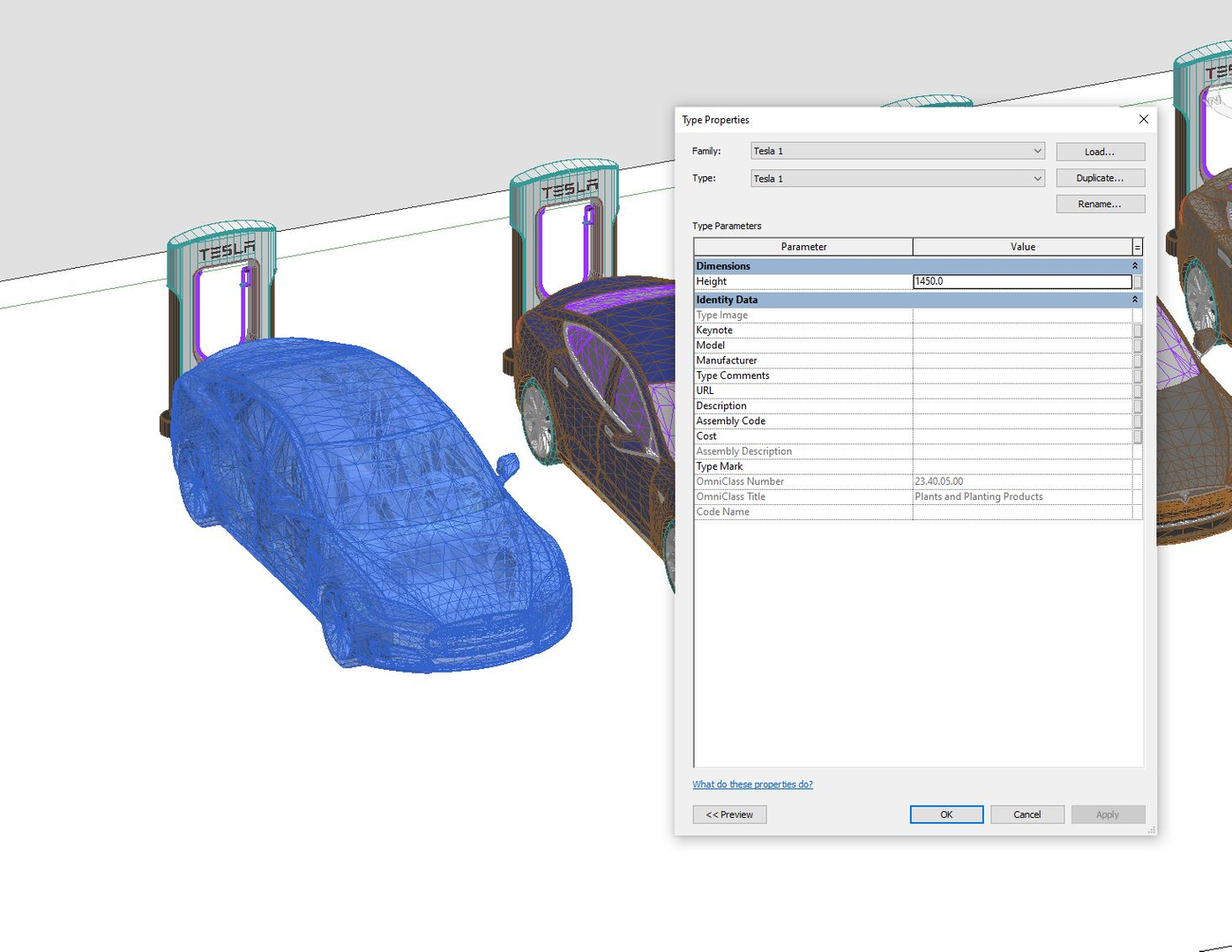This screenshot has height=952, width=1232.
Task: Click the small button in Keynote row
Action: click(1138, 331)
